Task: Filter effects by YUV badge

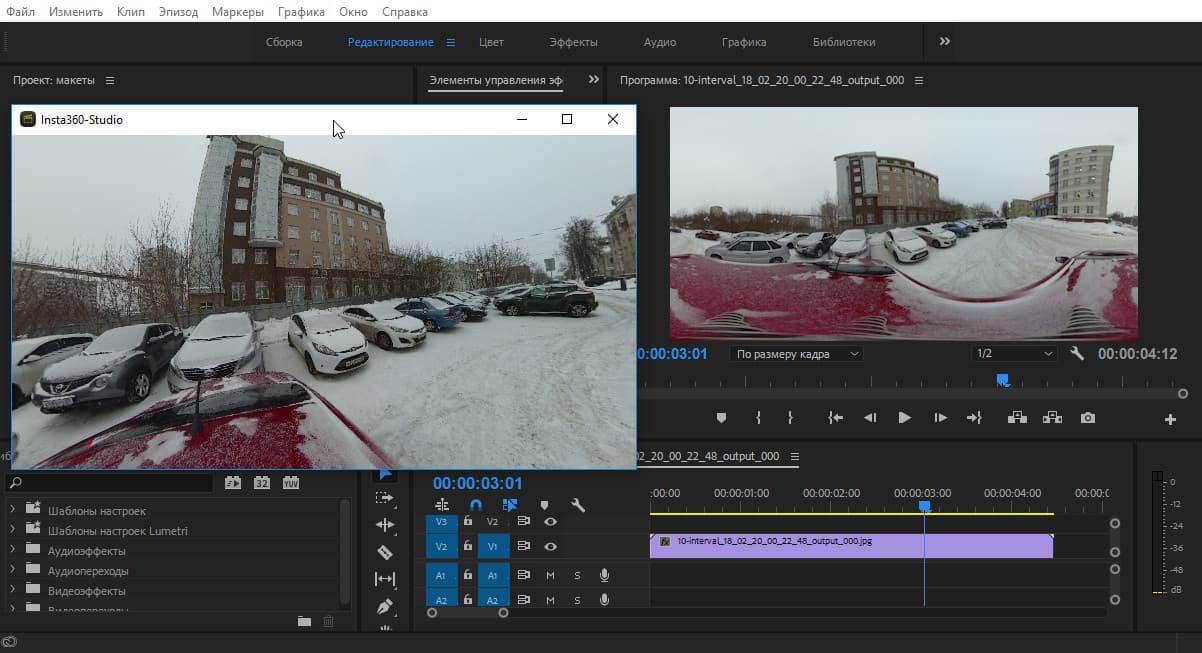Action: pos(291,483)
